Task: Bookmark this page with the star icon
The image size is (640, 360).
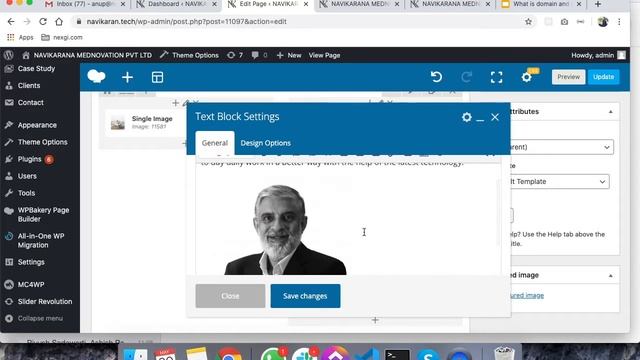Action: pos(529,22)
